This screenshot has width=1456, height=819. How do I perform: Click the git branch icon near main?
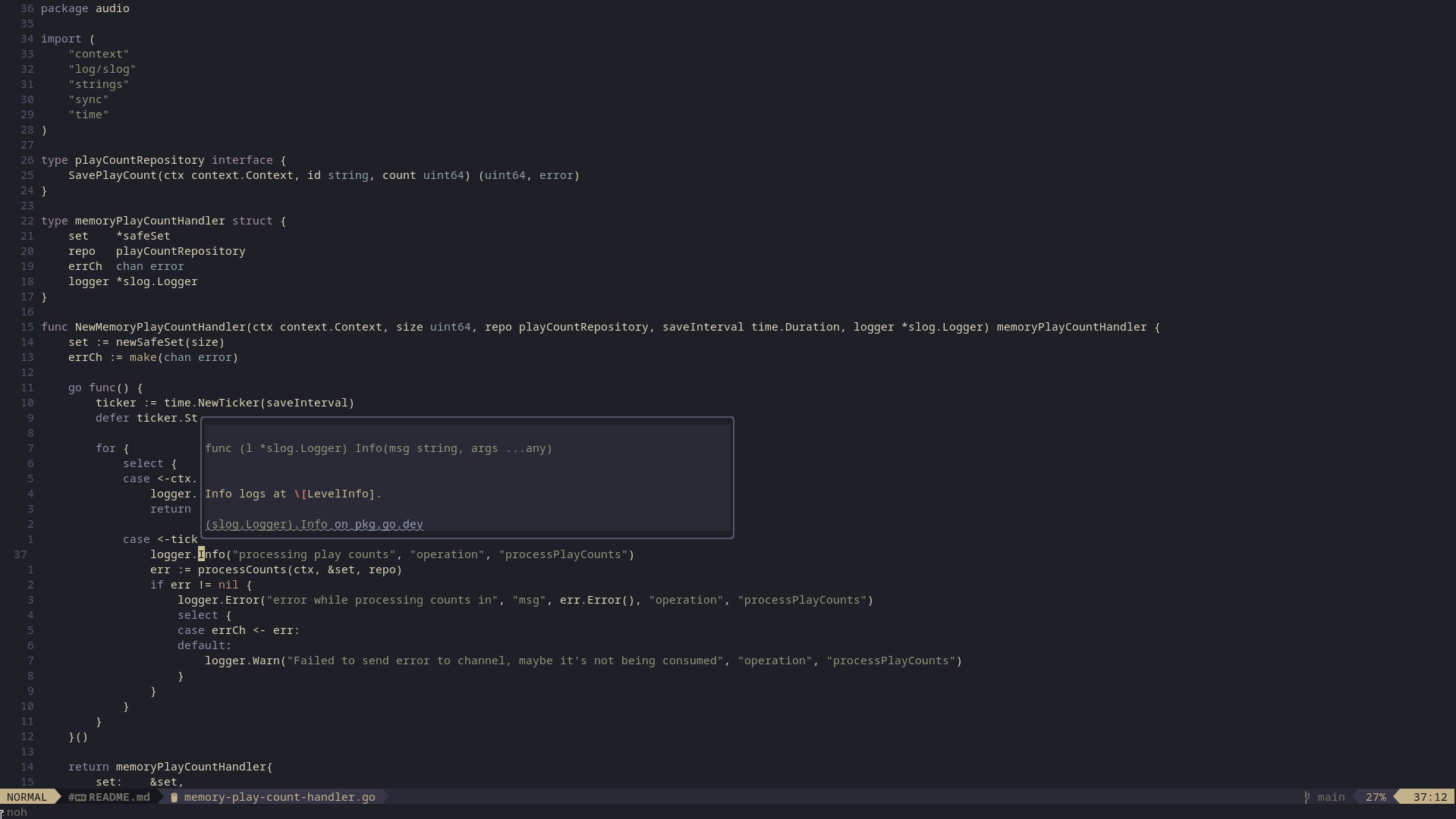click(1307, 797)
